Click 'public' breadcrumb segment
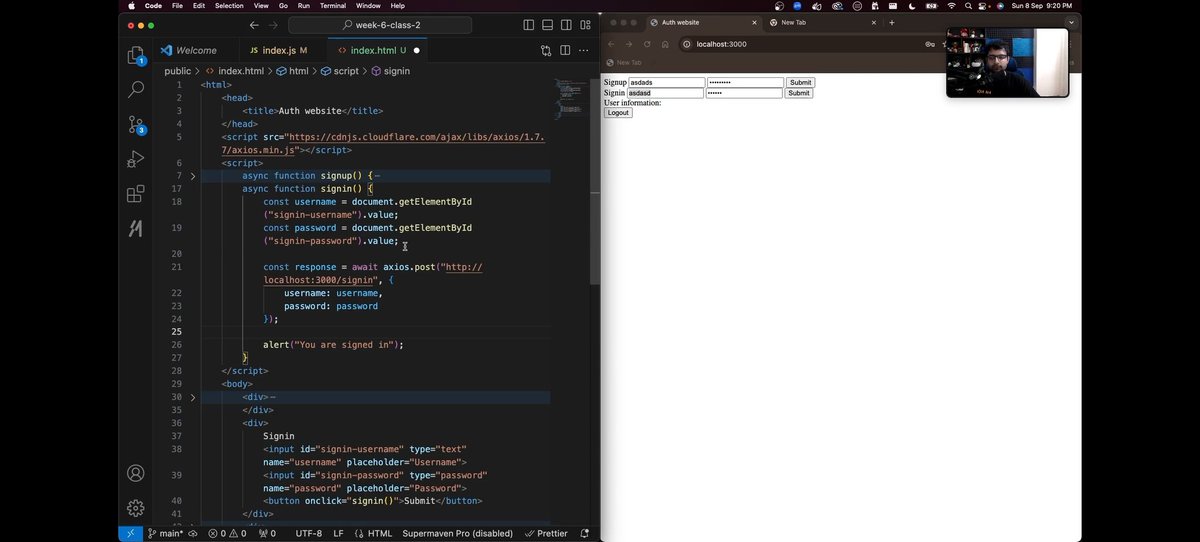Screen dimensions: 1200x542 point(177,71)
